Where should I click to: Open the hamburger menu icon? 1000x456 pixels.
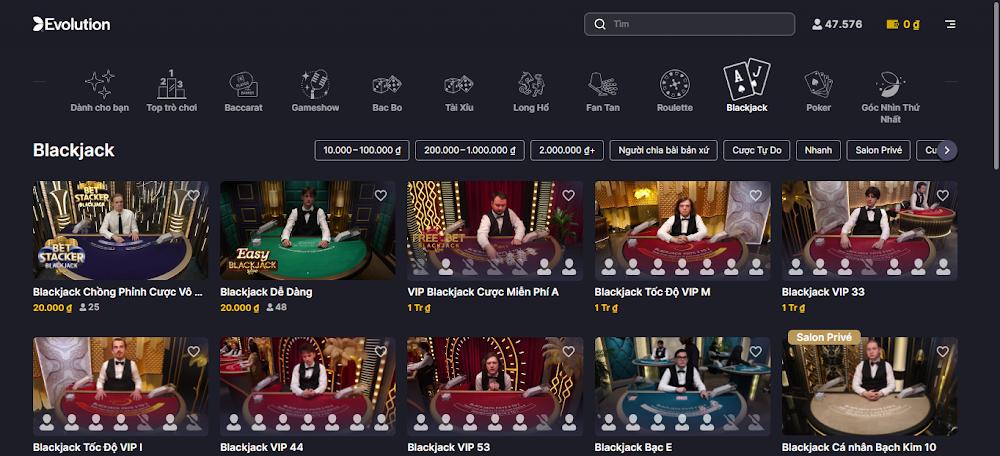click(x=950, y=24)
